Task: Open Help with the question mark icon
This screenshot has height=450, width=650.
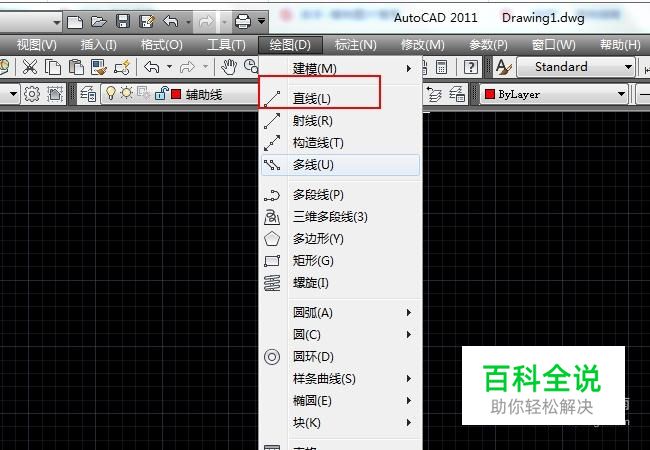Action: [x=471, y=67]
